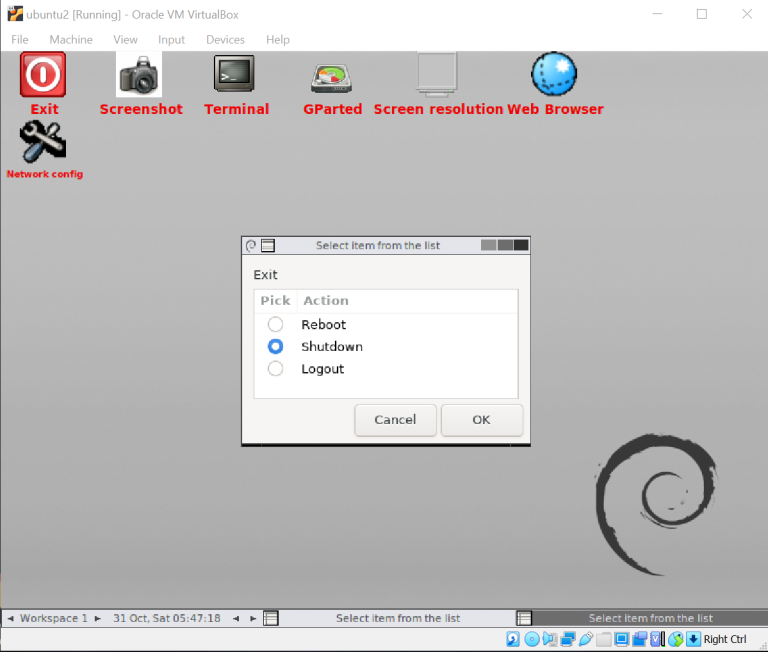Open the Machine menu
Image resolution: width=768 pixels, height=652 pixels.
pos(71,40)
